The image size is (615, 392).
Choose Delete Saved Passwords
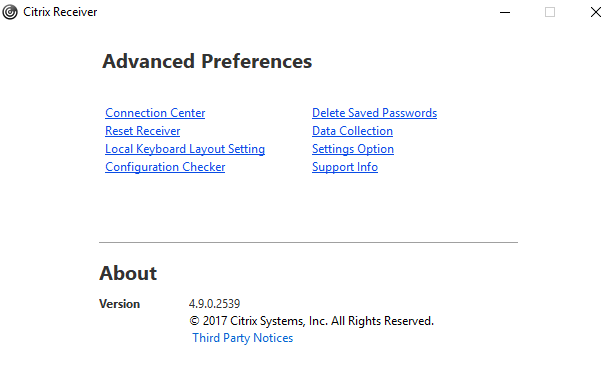374,113
